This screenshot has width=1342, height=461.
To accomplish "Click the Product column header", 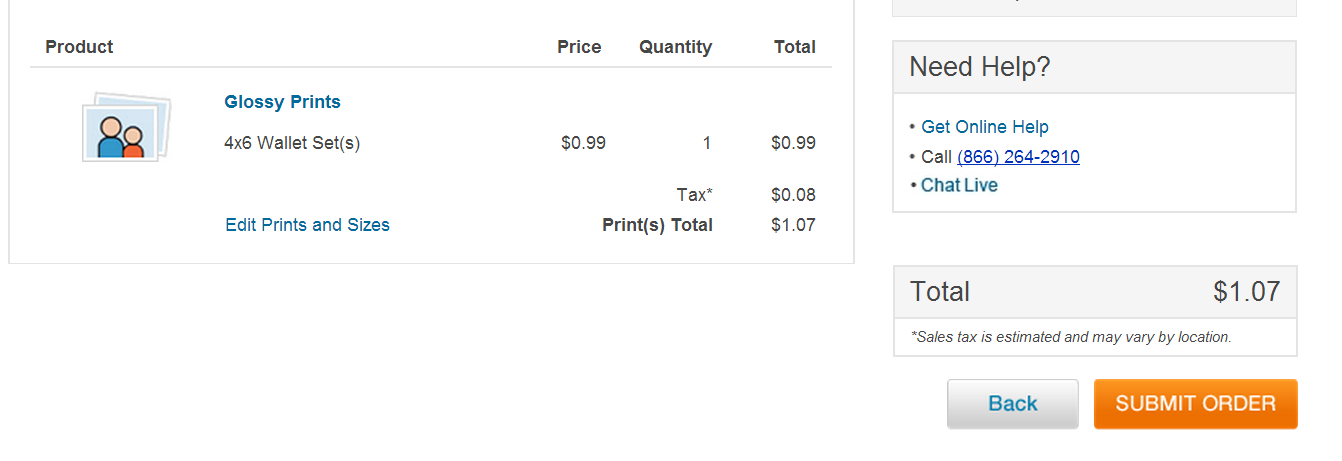I will [79, 47].
